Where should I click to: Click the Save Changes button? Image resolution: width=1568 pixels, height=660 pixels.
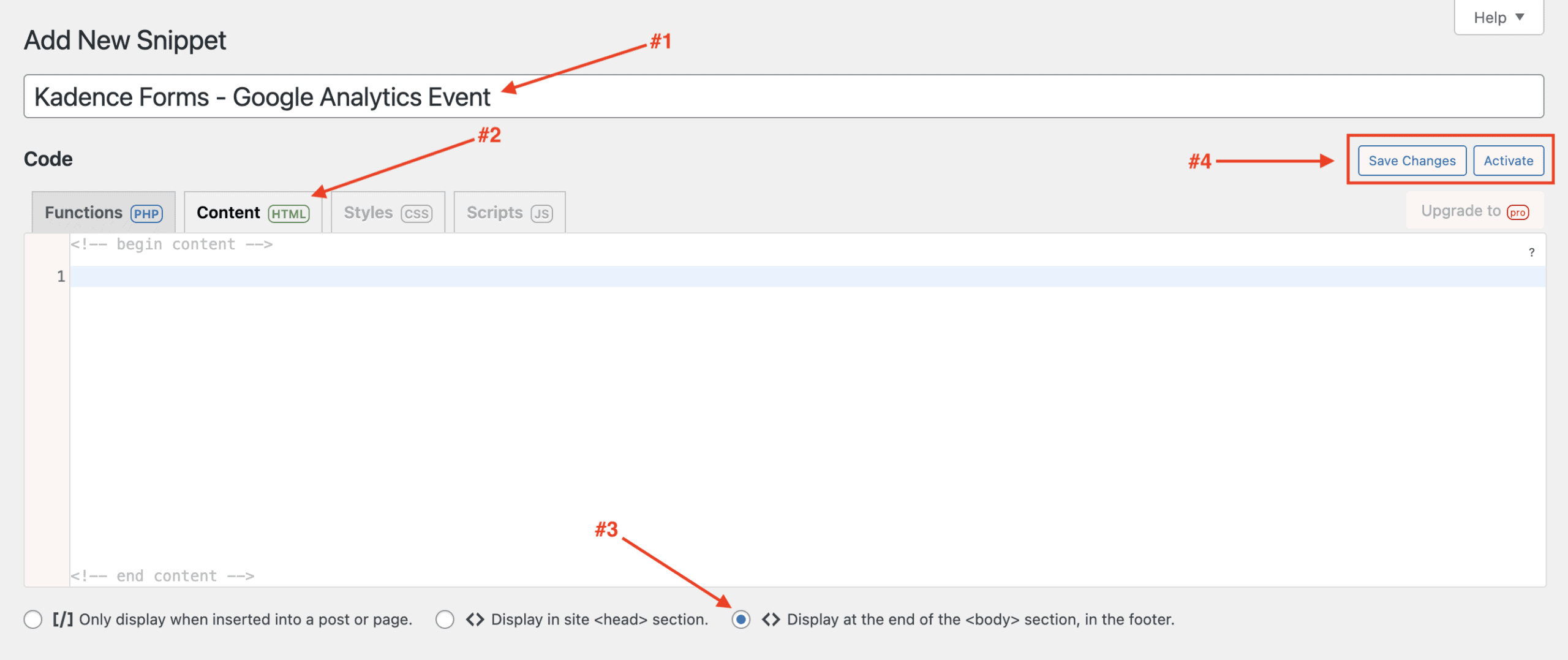point(1411,161)
